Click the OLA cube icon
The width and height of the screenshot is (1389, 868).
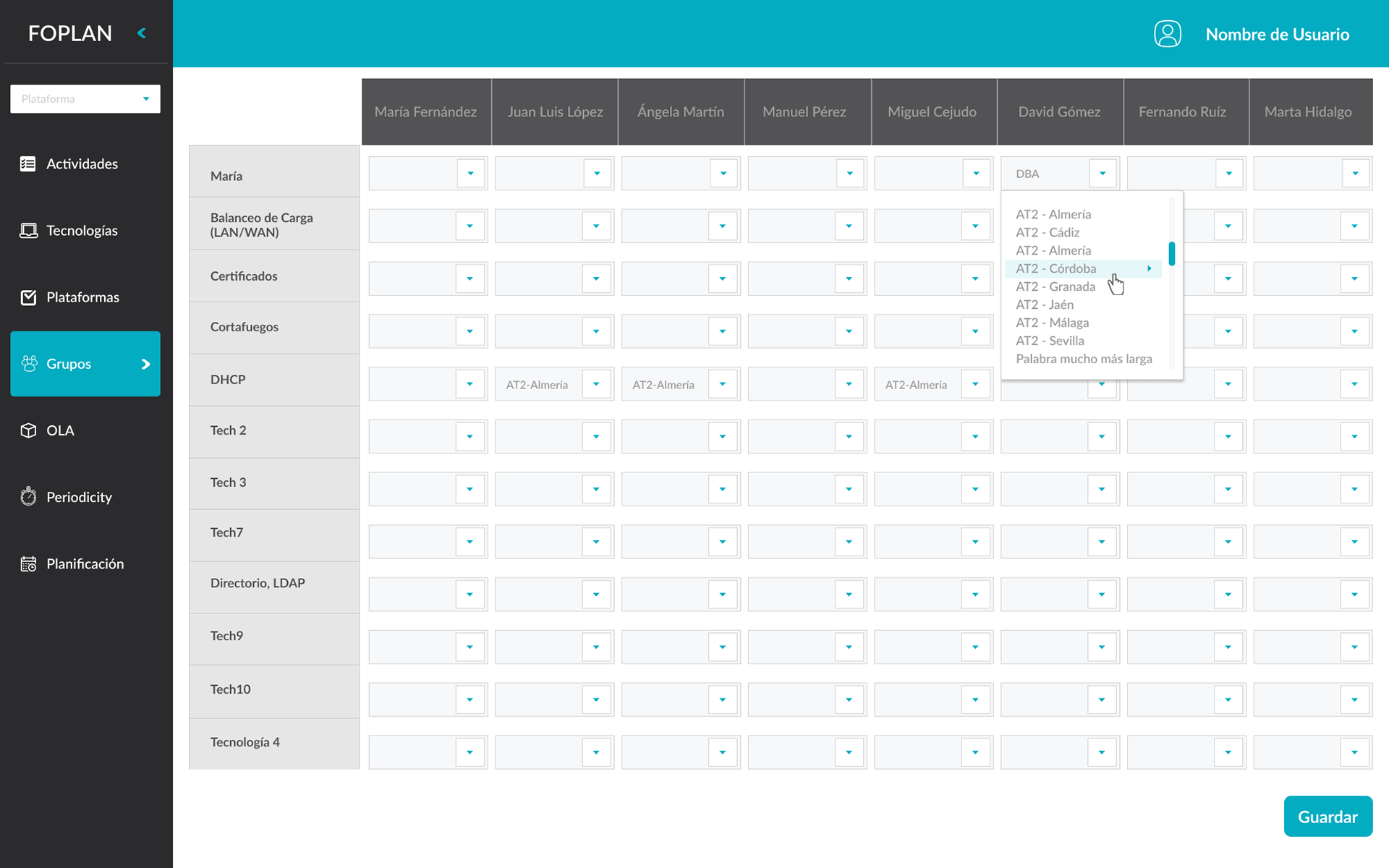(28, 430)
